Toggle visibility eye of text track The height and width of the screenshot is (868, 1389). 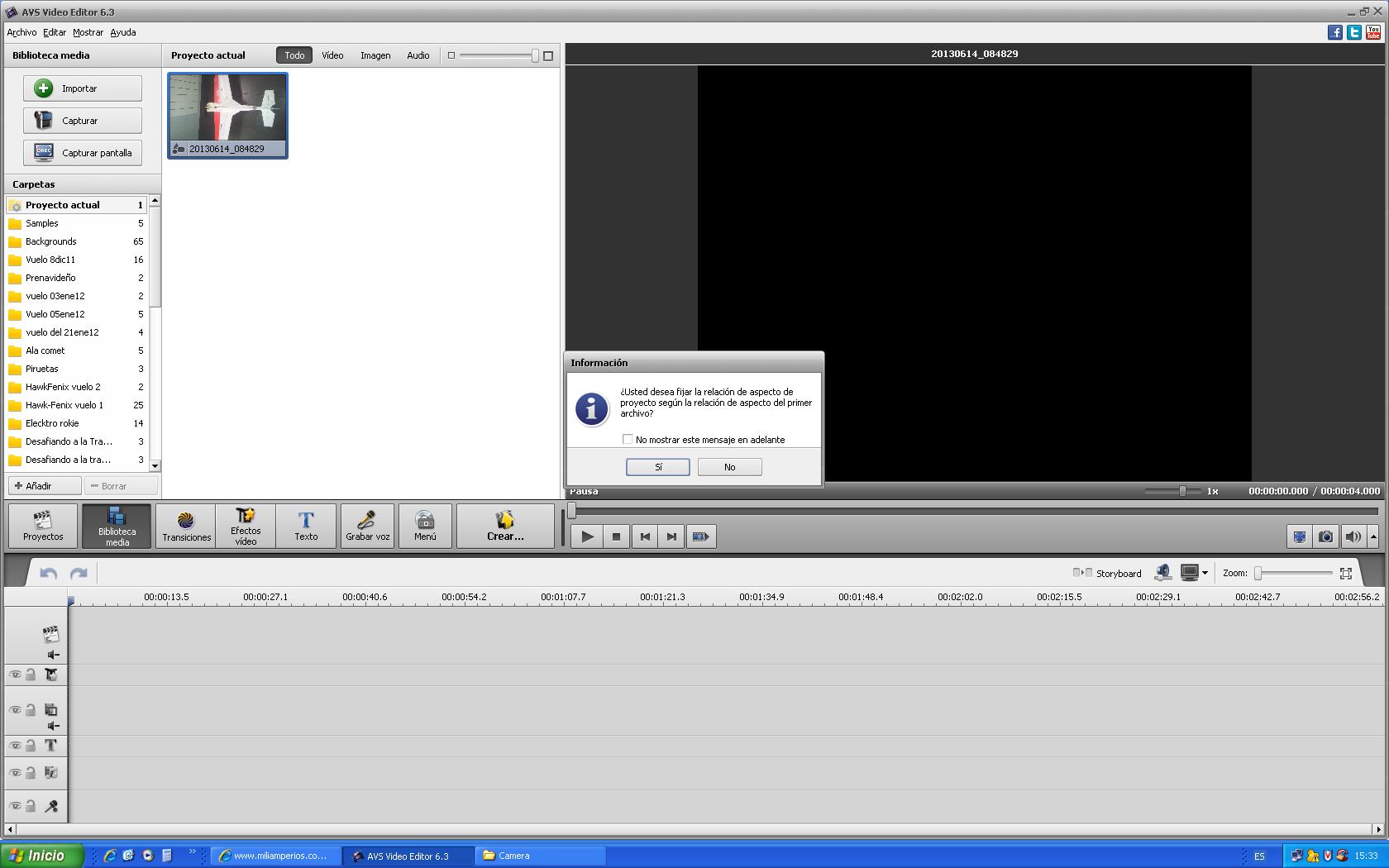(x=15, y=746)
